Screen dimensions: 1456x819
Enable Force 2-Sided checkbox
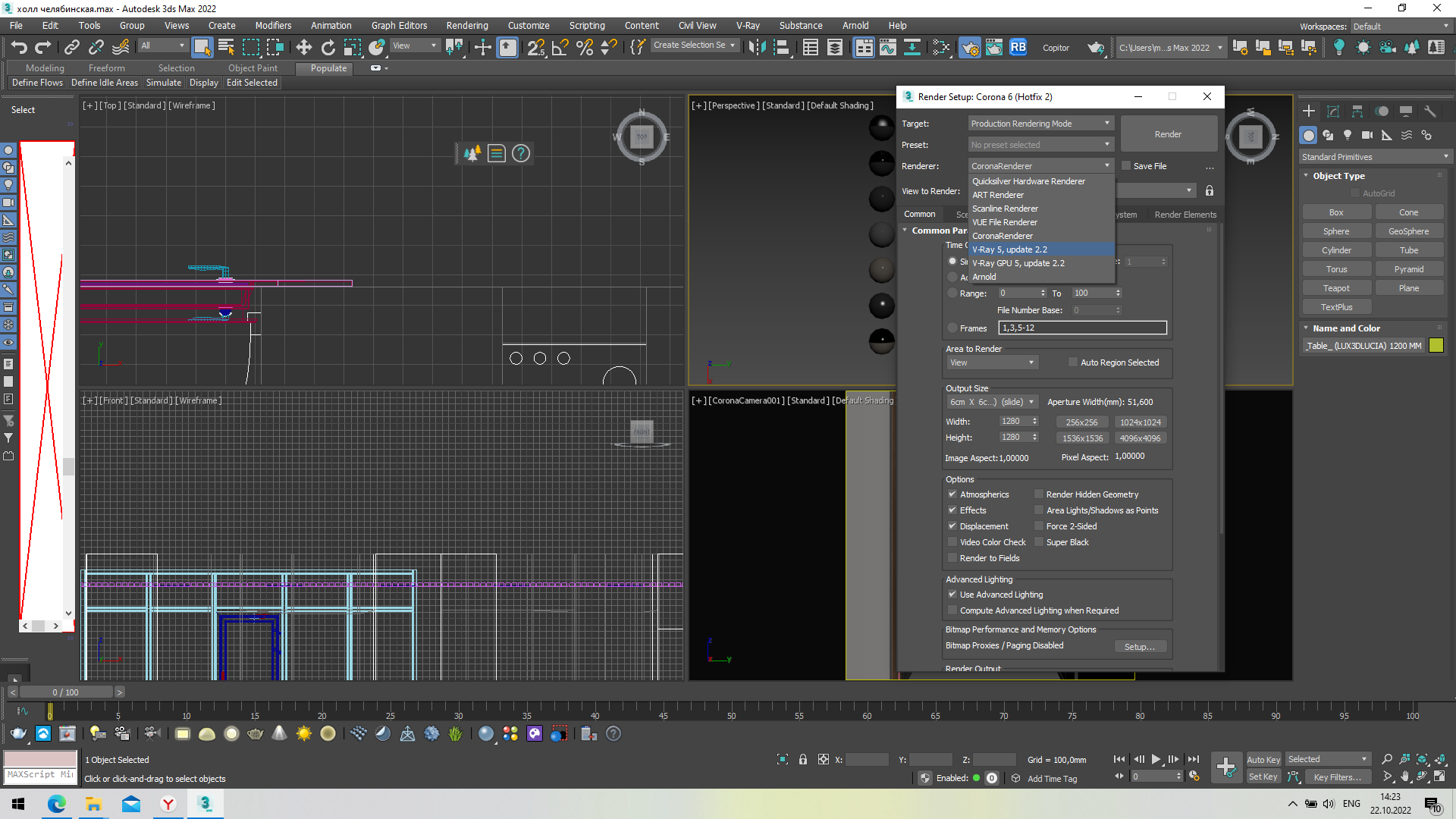tap(1039, 526)
